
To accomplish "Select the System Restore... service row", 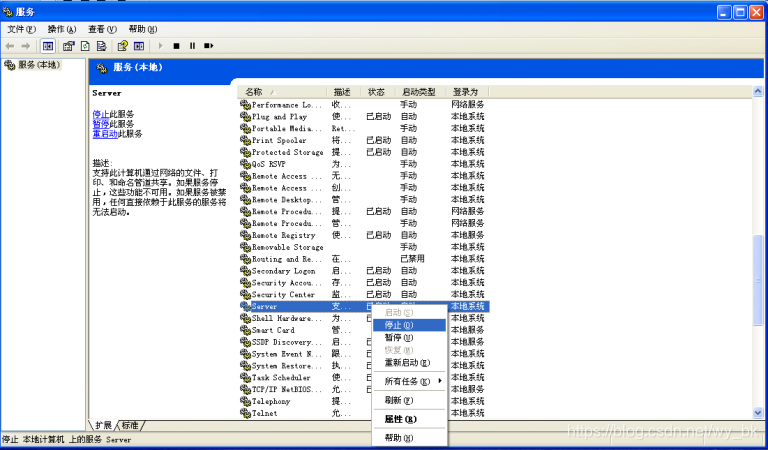I will [364, 366].
